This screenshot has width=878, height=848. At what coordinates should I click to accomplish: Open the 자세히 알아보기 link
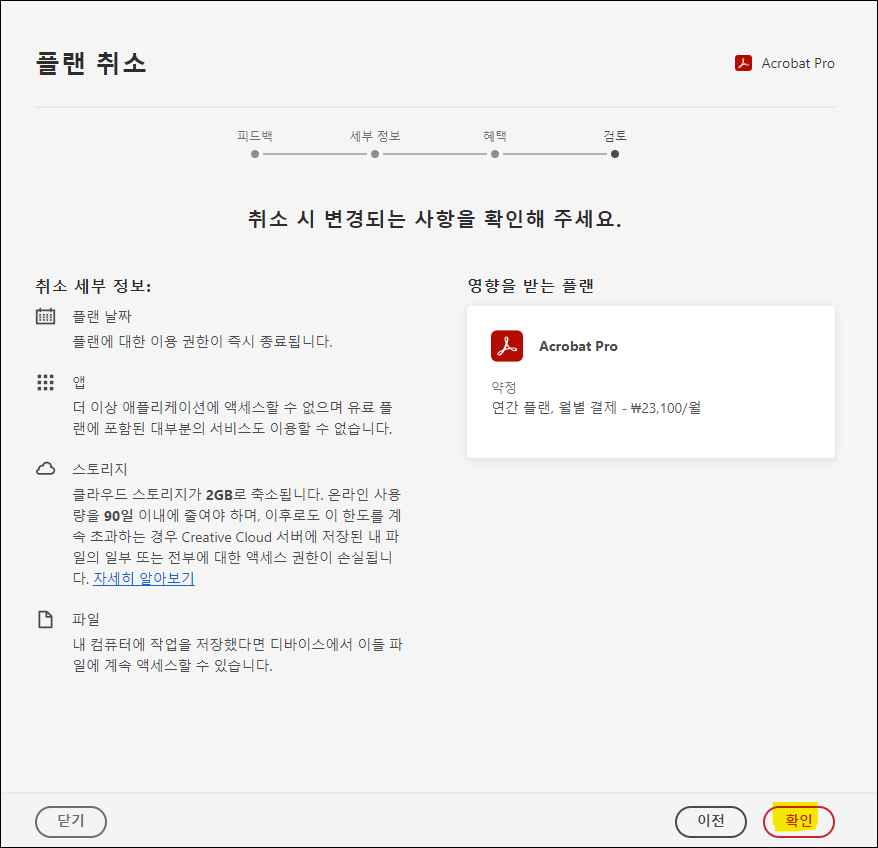click(143, 578)
